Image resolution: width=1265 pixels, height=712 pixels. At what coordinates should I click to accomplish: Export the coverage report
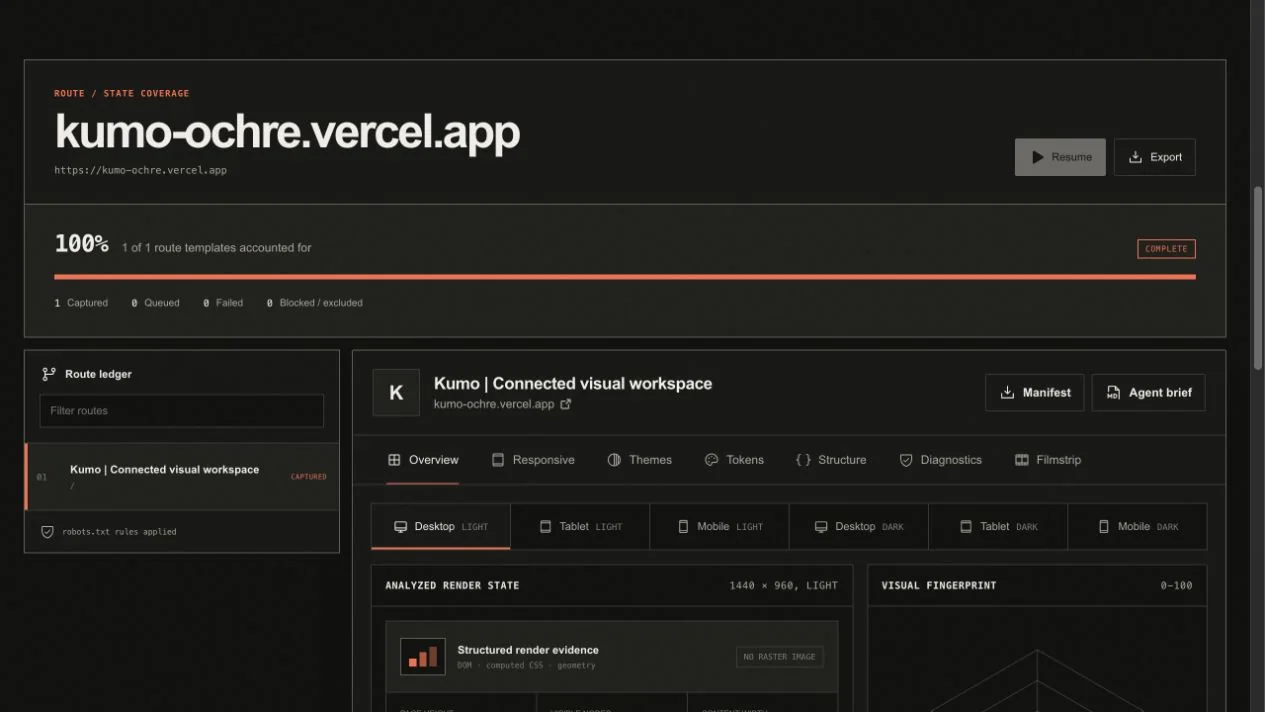point(1155,157)
